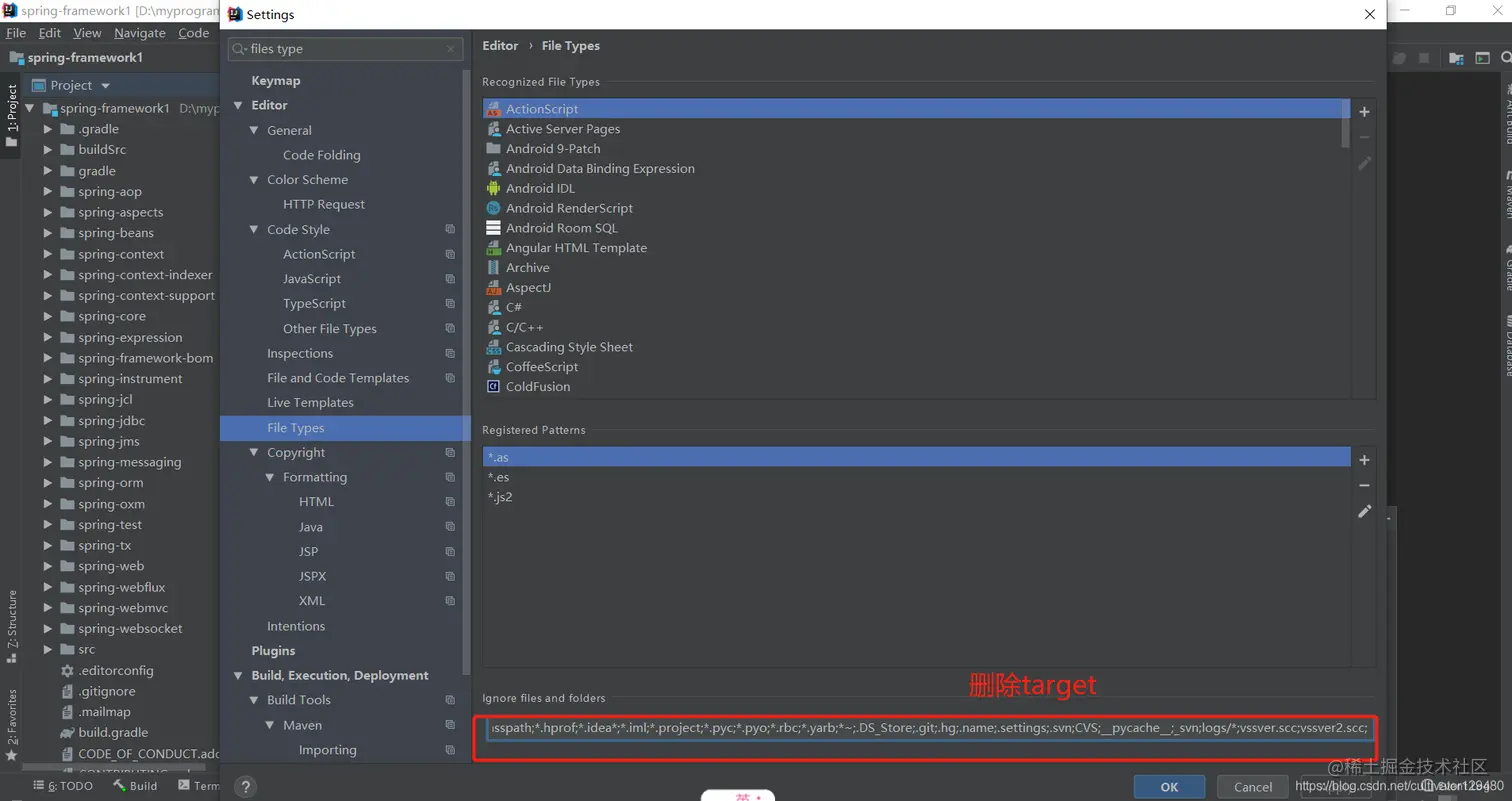Remove the selected registered pattern
The width and height of the screenshot is (1512, 801).
pos(1364,485)
